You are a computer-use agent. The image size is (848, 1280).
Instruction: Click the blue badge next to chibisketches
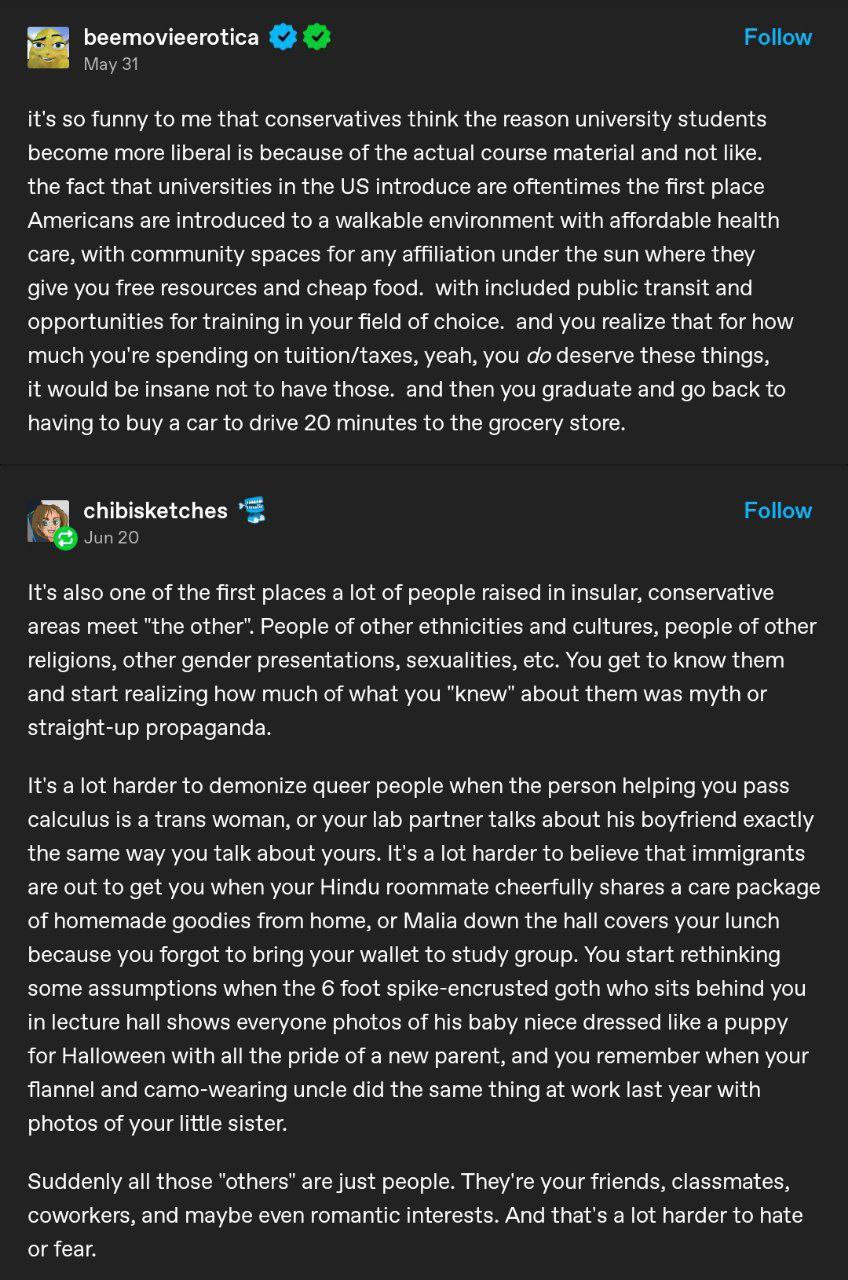point(252,510)
